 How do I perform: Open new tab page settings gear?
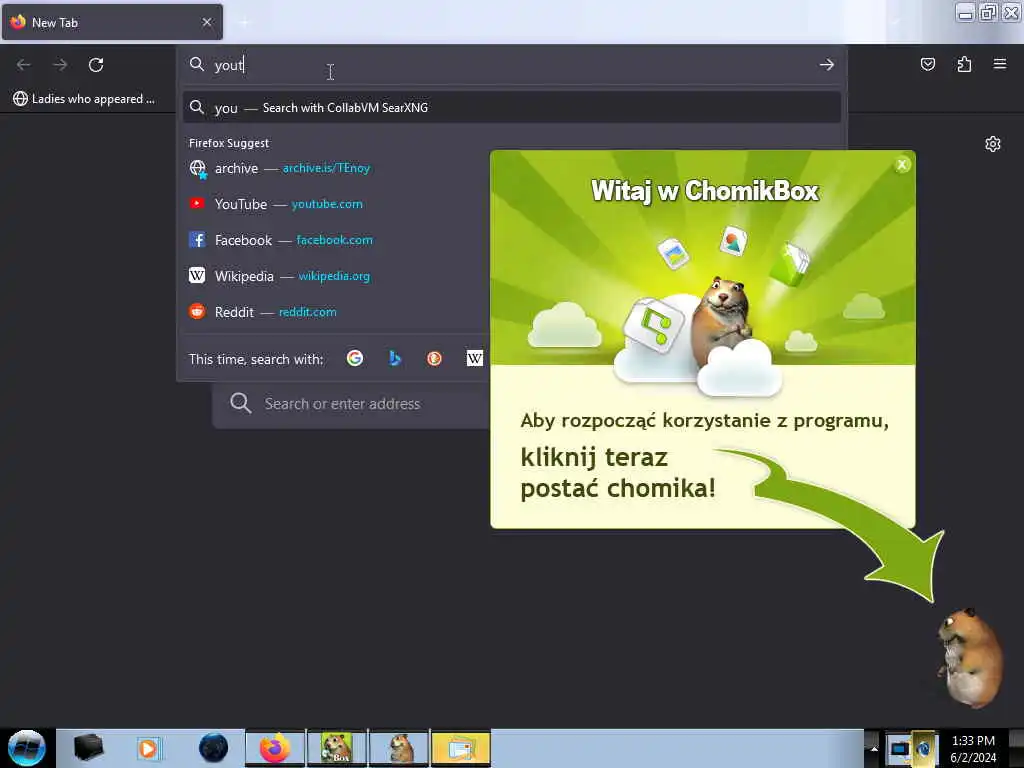tap(993, 144)
